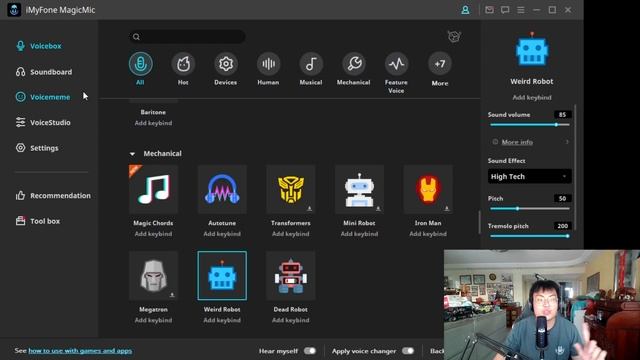Open the feedback chat icon
Viewport: 640px width, 360px height.
(x=505, y=10)
